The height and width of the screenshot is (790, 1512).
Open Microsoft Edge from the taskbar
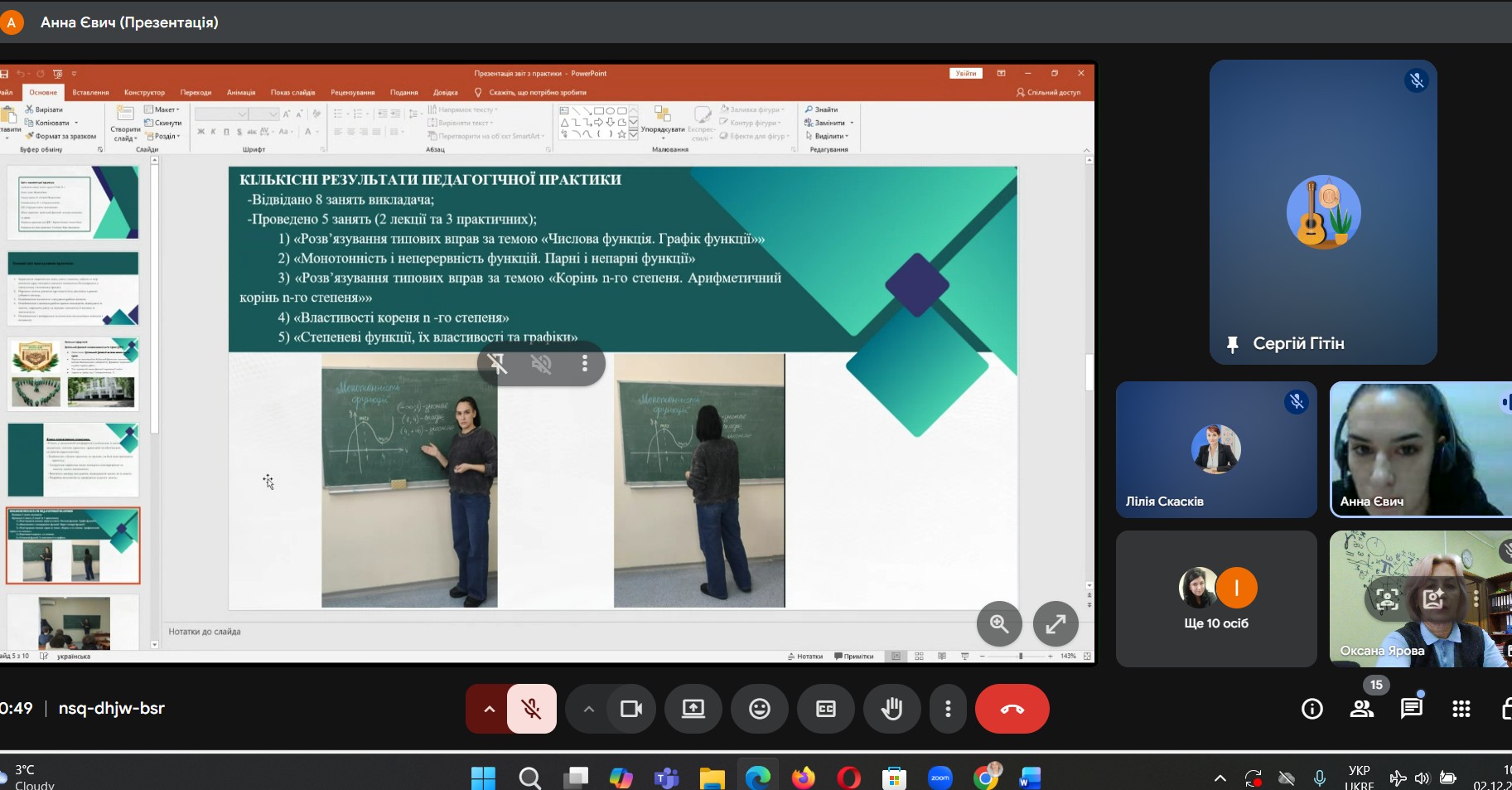tap(757, 778)
